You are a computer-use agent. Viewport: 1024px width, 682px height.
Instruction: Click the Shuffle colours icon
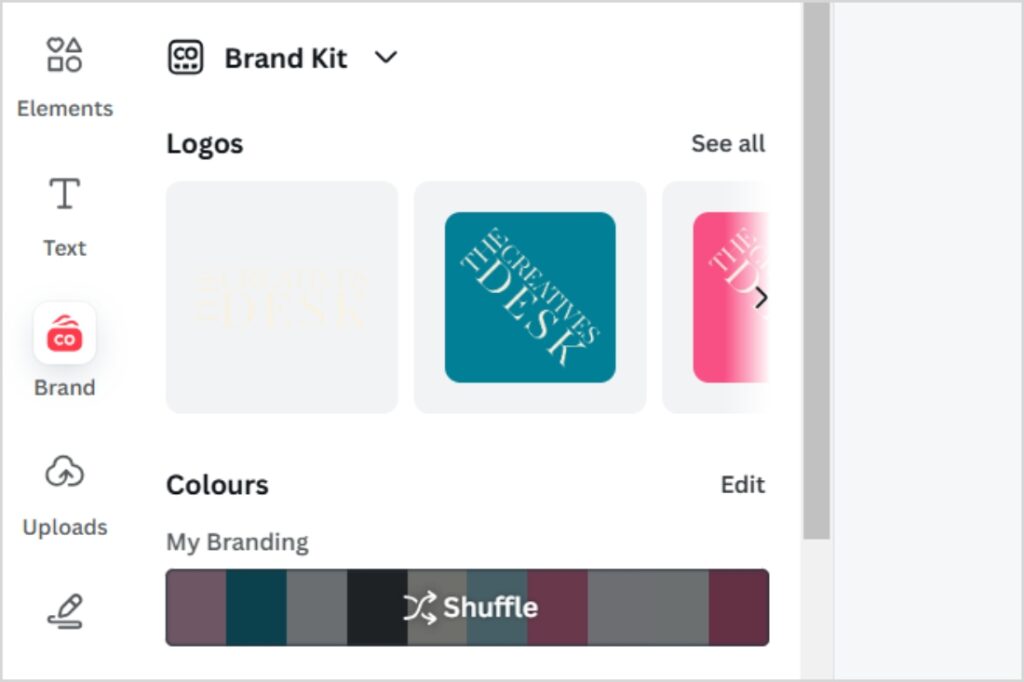coord(420,607)
